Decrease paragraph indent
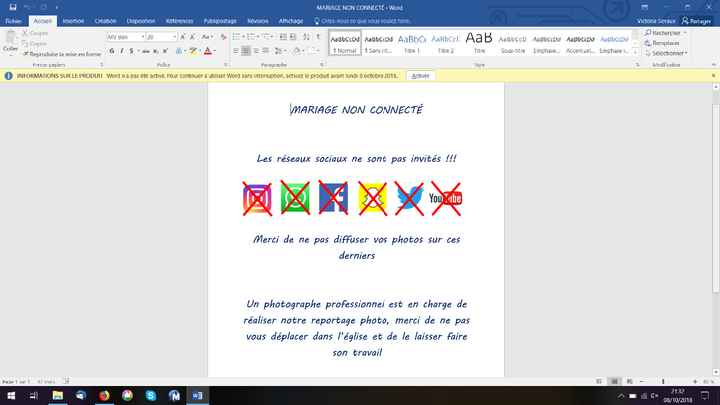 (283, 37)
